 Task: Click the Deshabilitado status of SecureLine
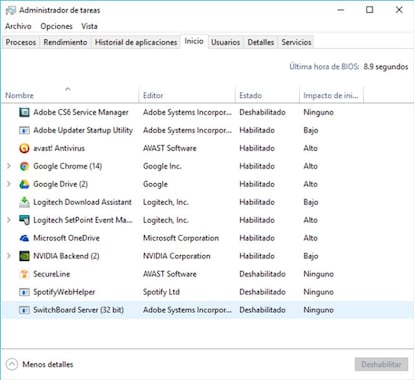tap(262, 274)
